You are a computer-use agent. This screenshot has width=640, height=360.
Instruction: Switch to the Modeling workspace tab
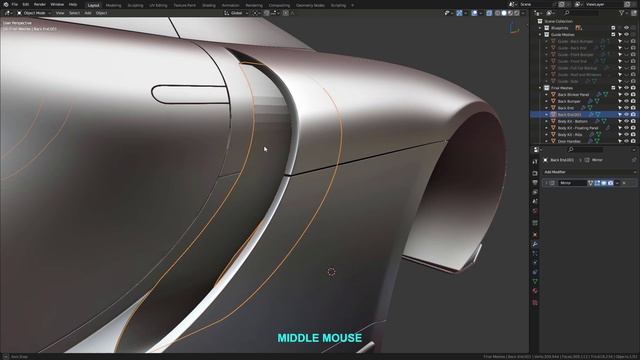click(113, 5)
